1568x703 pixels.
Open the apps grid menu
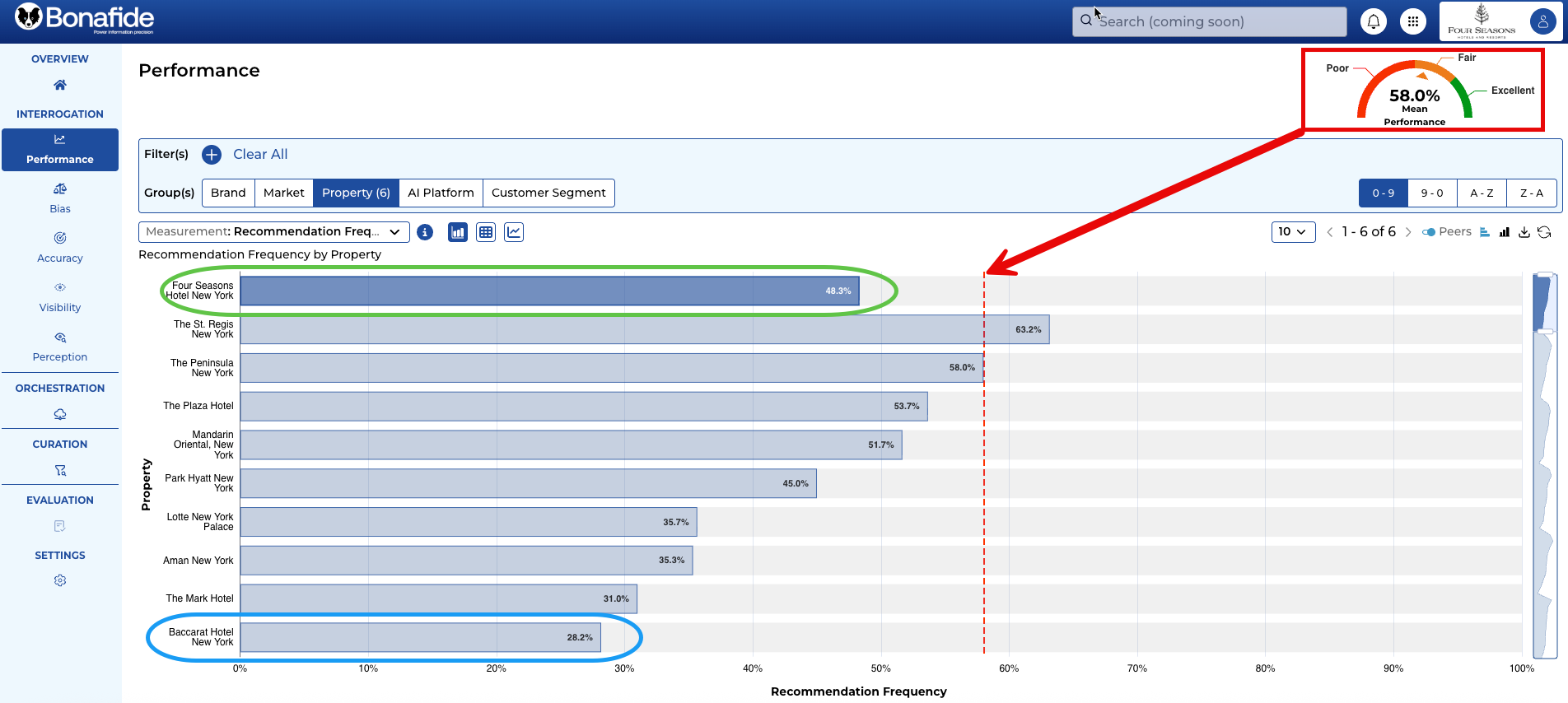coord(1413,22)
